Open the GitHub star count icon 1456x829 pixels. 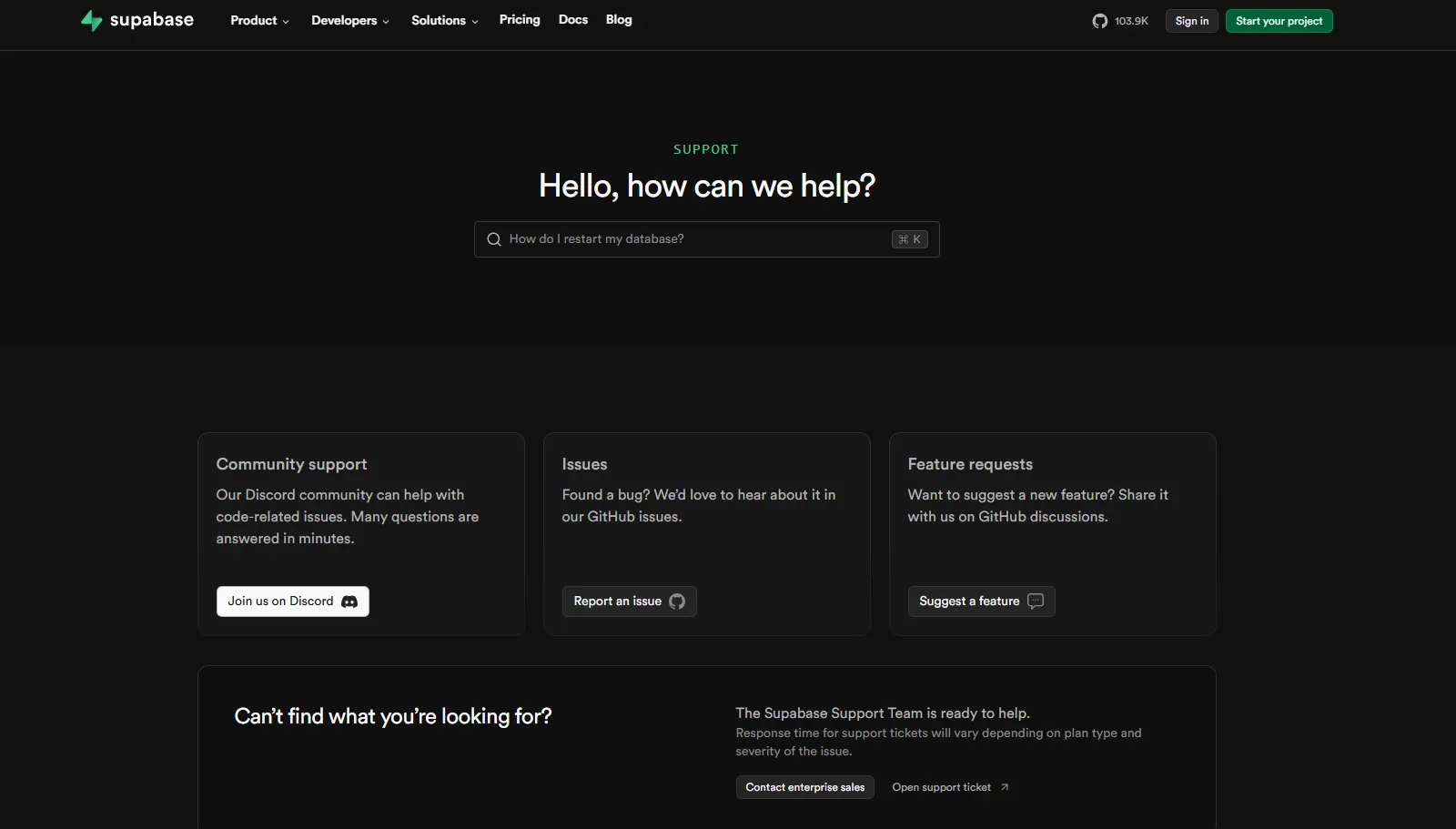pyautogui.click(x=1099, y=21)
